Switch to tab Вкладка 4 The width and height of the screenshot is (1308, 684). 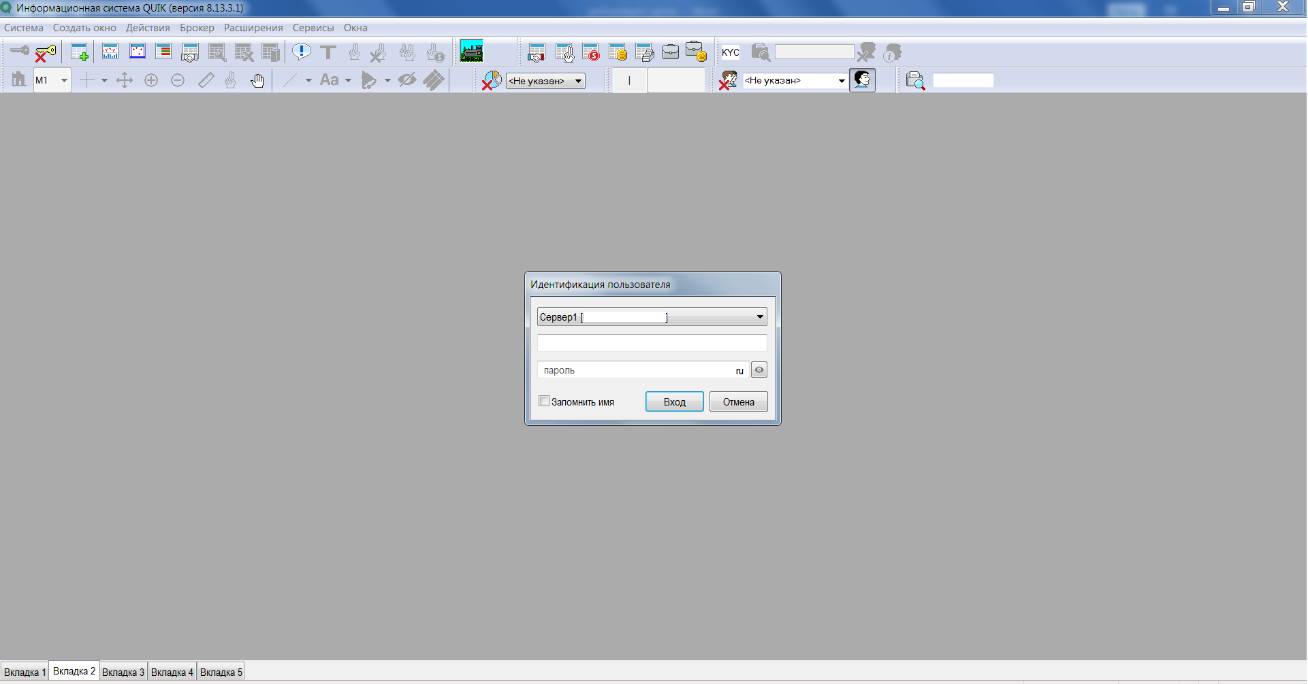click(173, 672)
